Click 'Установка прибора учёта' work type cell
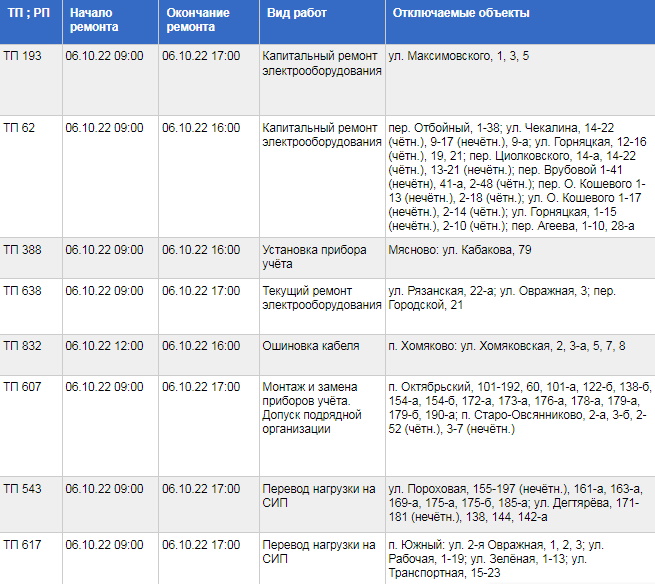This screenshot has height=584, width=655. pyautogui.click(x=314, y=257)
